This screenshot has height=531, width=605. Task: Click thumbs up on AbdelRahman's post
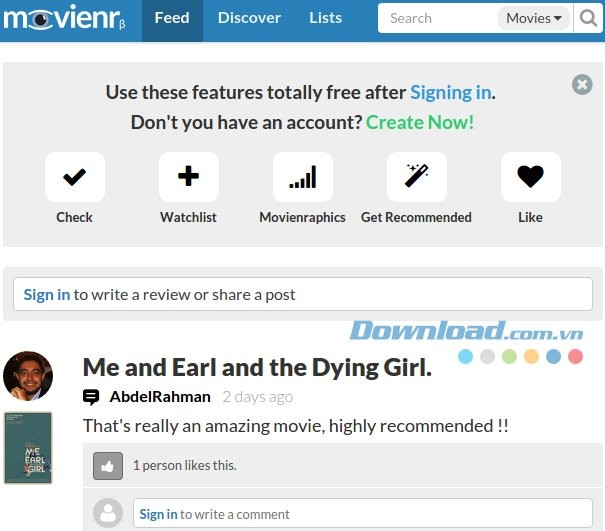coord(108,466)
